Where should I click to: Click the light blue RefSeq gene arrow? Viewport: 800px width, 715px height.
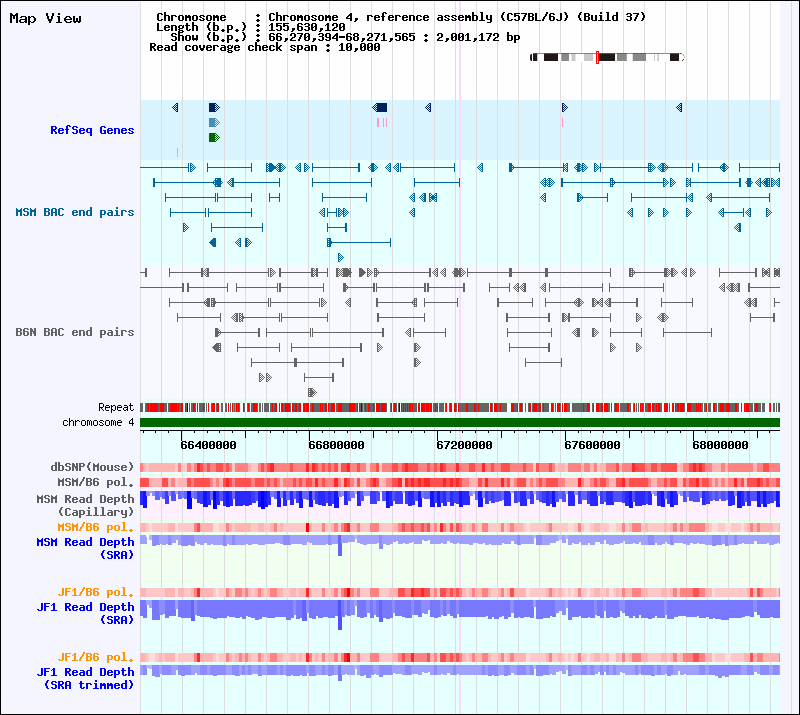(214, 122)
